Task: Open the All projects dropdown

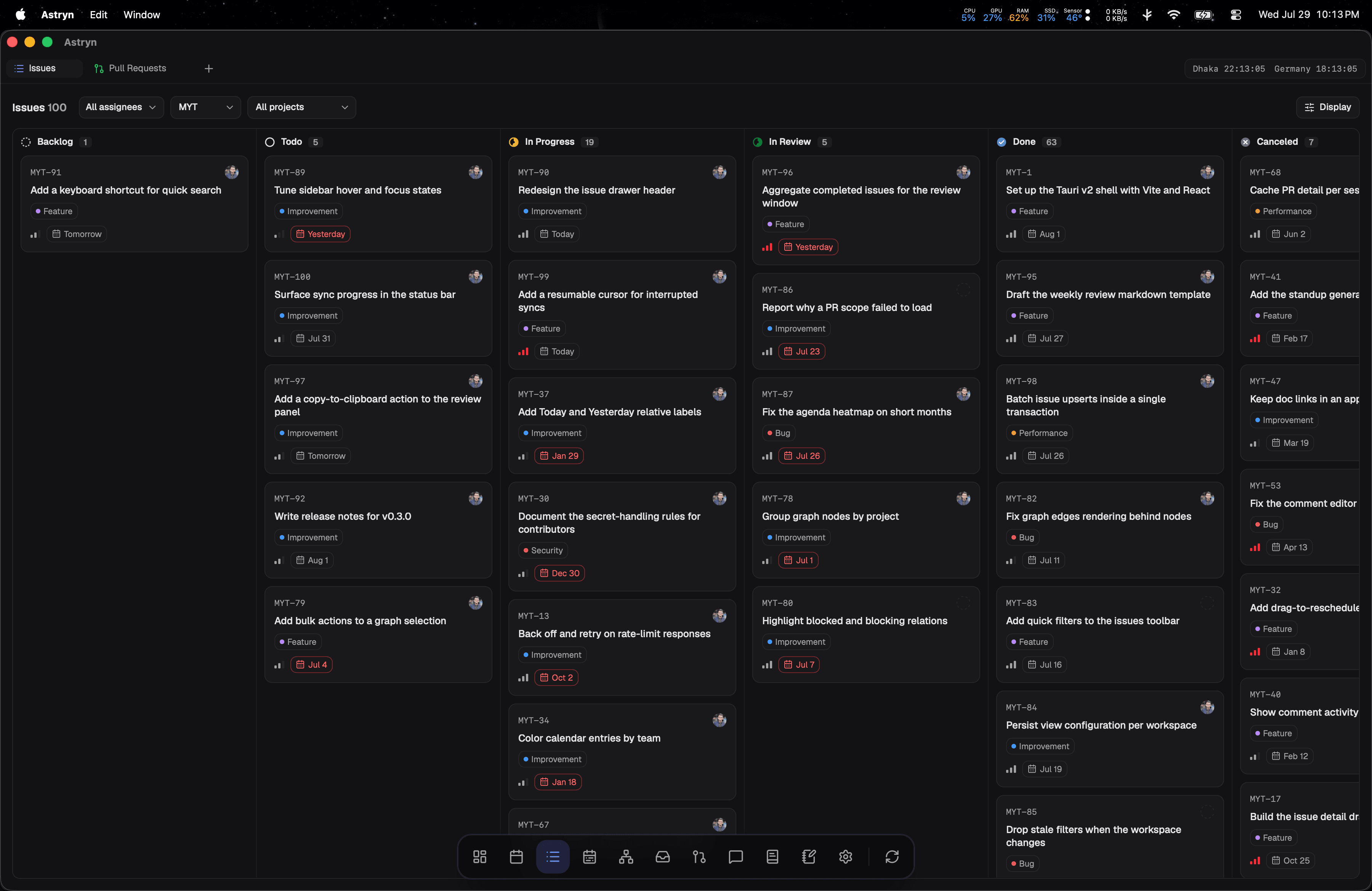Action: click(x=301, y=107)
